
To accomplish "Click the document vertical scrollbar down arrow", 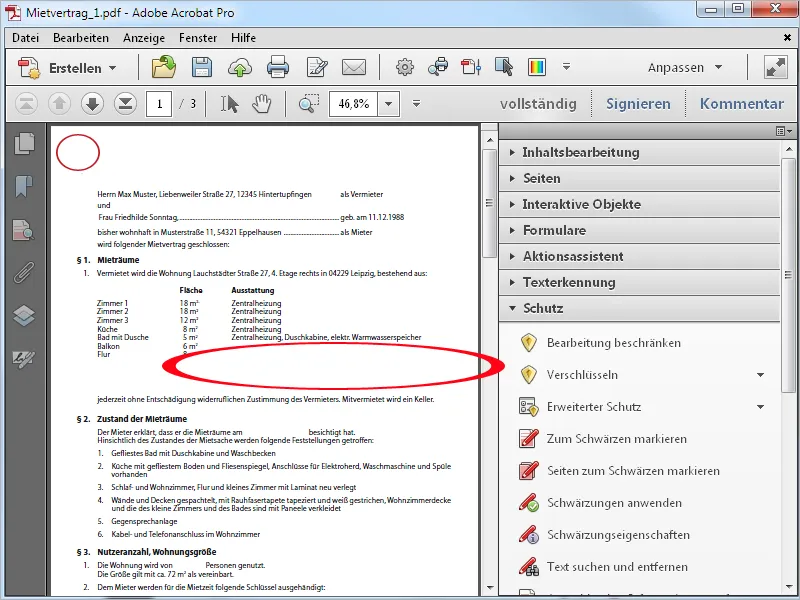I will point(490,588).
